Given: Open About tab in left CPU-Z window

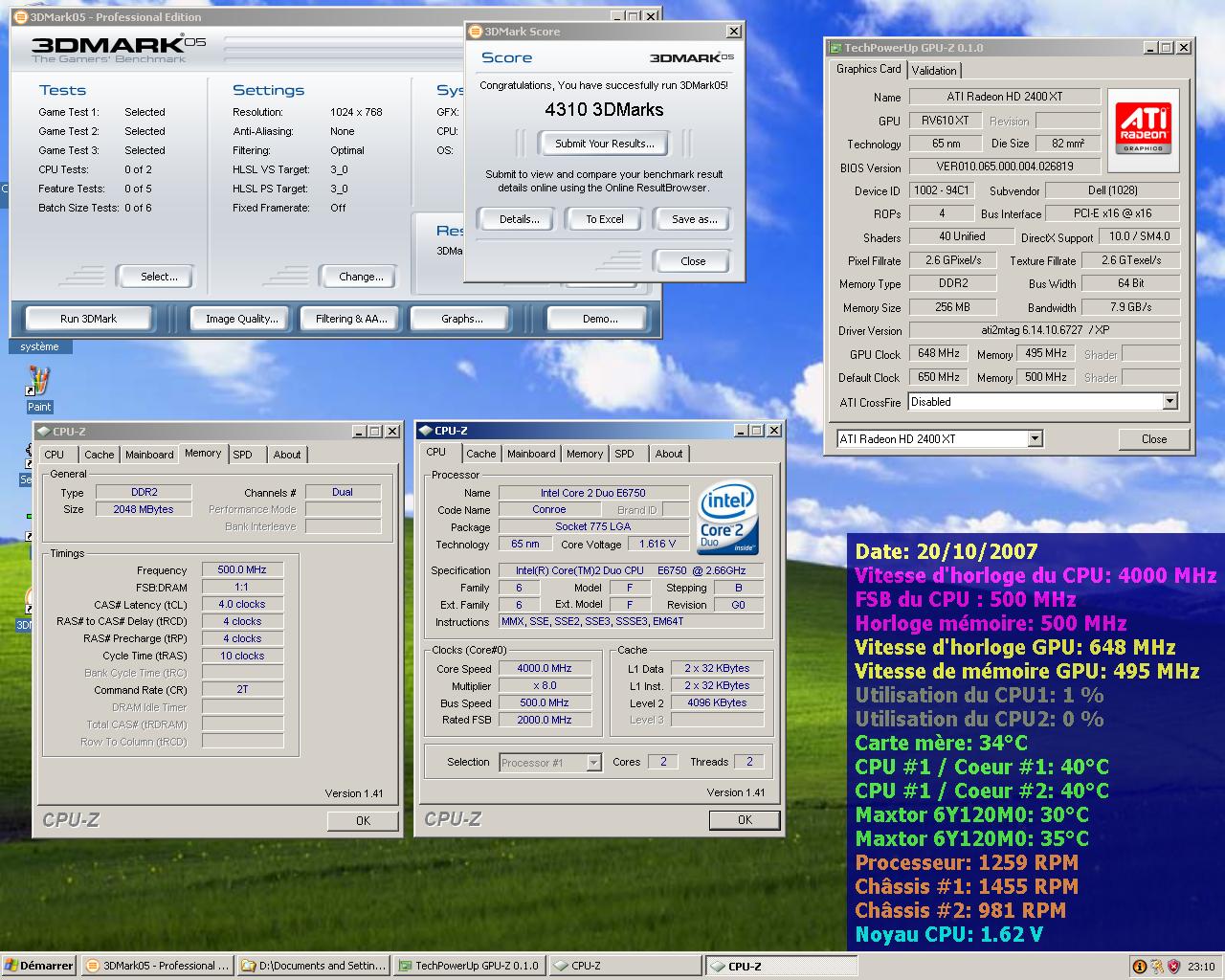Looking at the screenshot, I should [x=287, y=455].
